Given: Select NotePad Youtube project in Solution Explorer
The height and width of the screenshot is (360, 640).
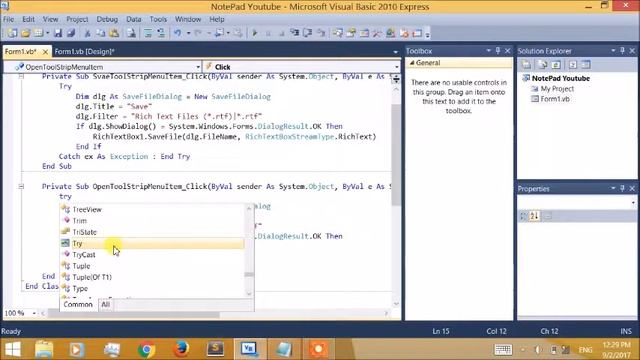Looking at the screenshot, I should click(560, 78).
